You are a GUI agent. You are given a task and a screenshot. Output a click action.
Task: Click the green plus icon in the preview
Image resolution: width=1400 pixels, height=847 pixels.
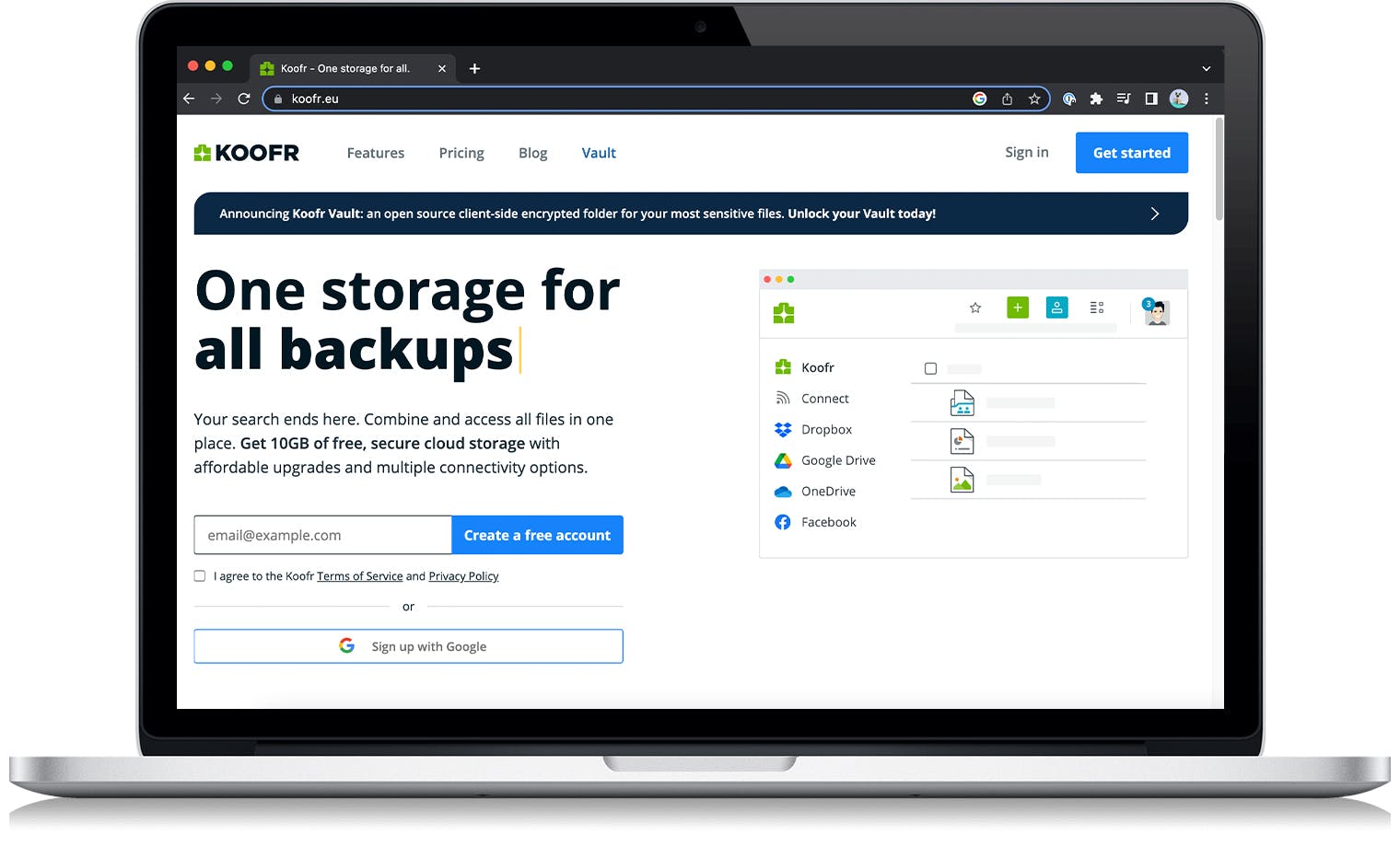[x=1017, y=307]
